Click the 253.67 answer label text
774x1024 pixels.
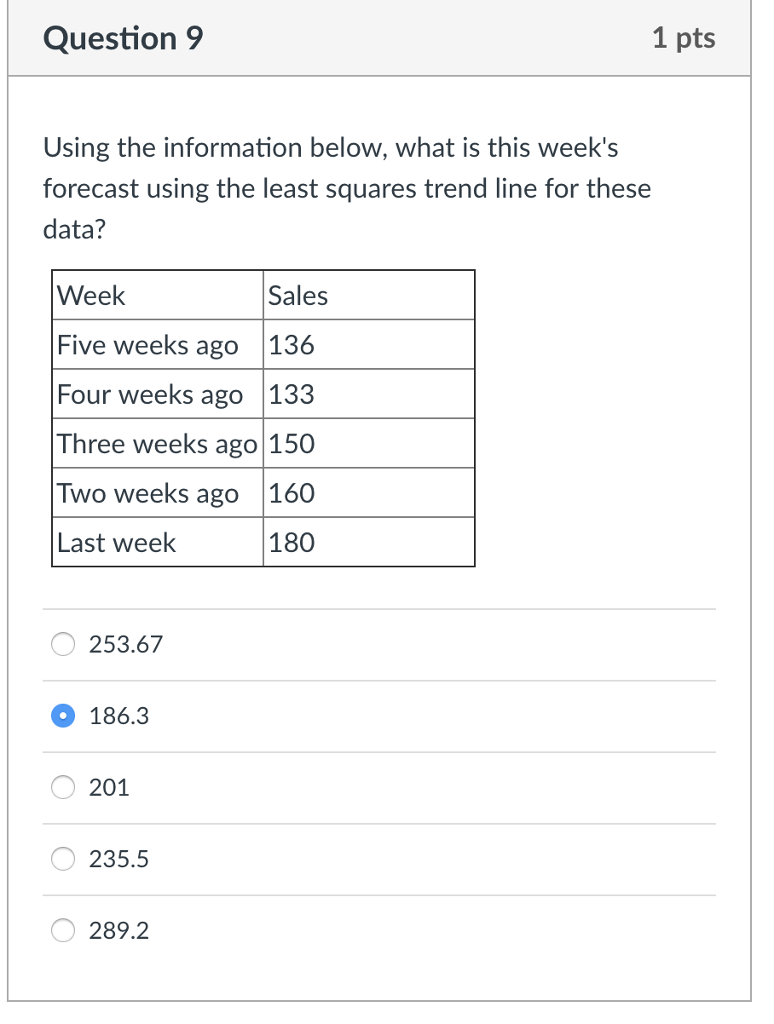tap(125, 644)
